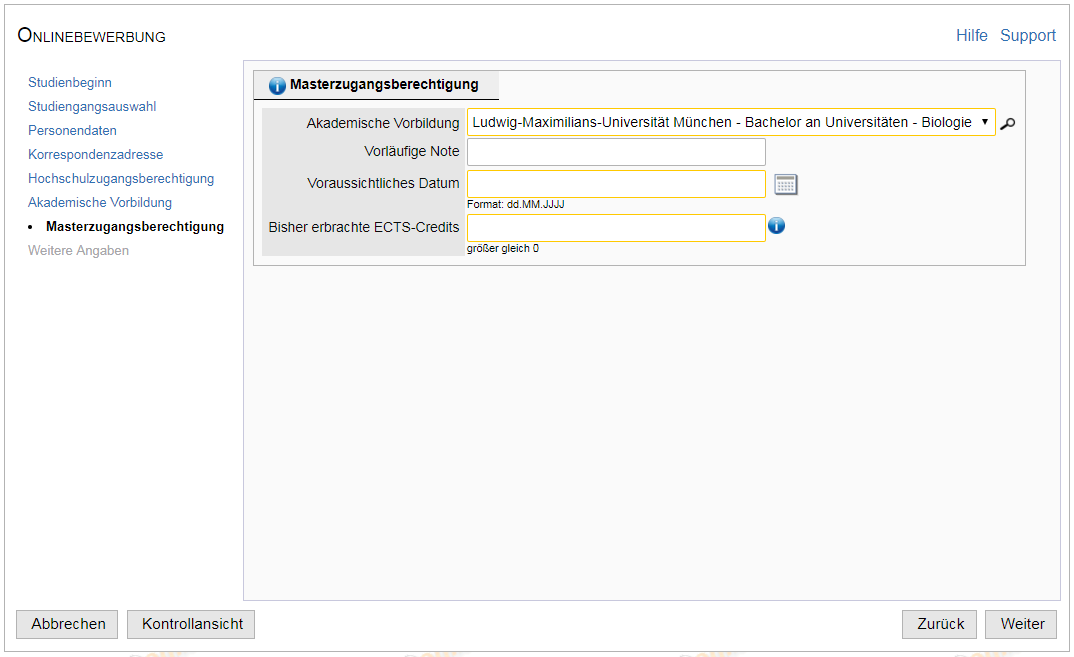Click into the Voraussichtliches Datum field
Screen dimensions: 1074x657
[x=616, y=184]
